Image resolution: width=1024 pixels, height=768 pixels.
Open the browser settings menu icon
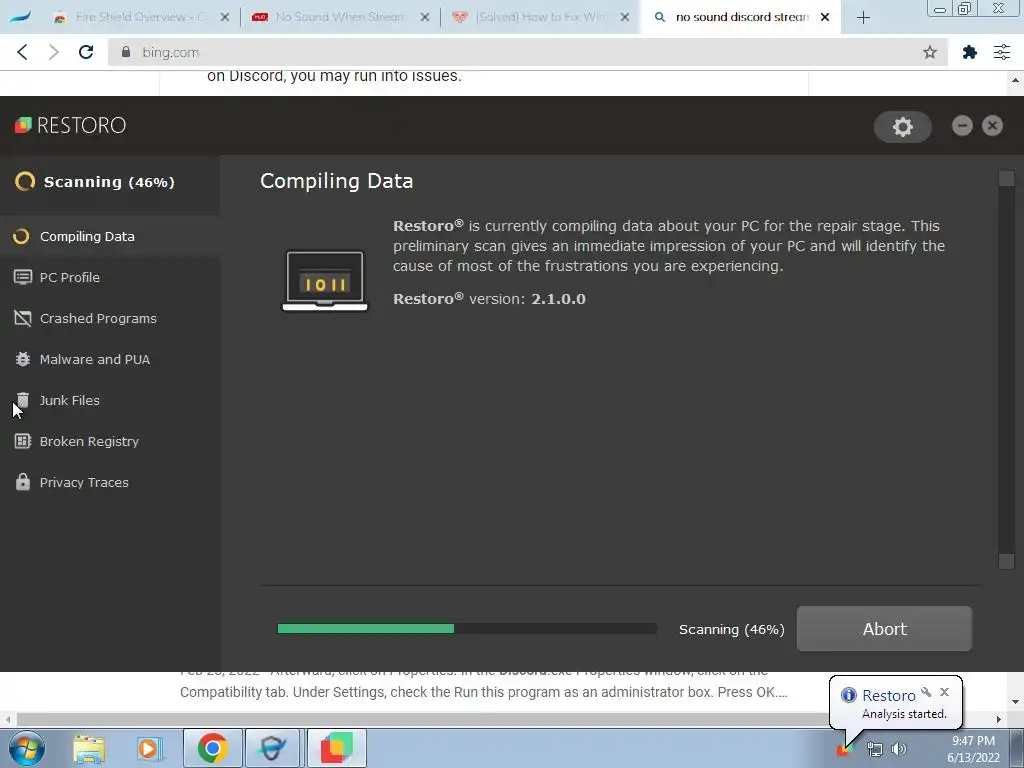(1002, 52)
